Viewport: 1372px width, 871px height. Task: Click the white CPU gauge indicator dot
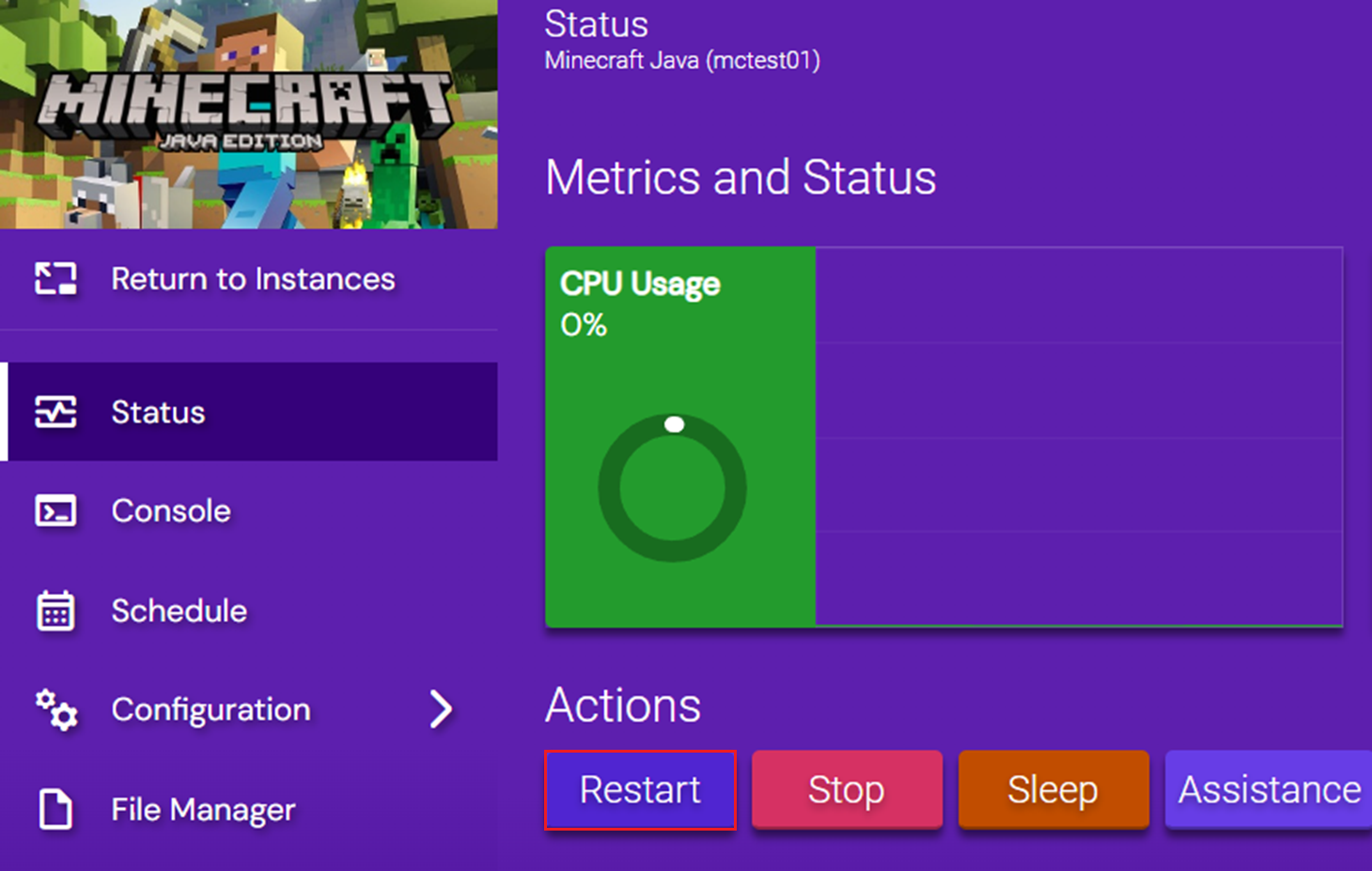coord(674,424)
